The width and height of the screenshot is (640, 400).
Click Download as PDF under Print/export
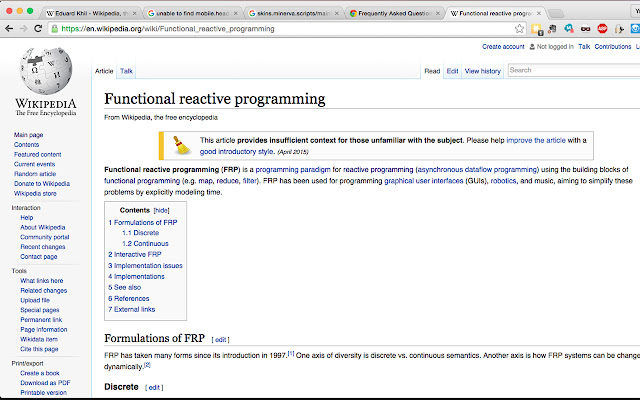tap(45, 383)
